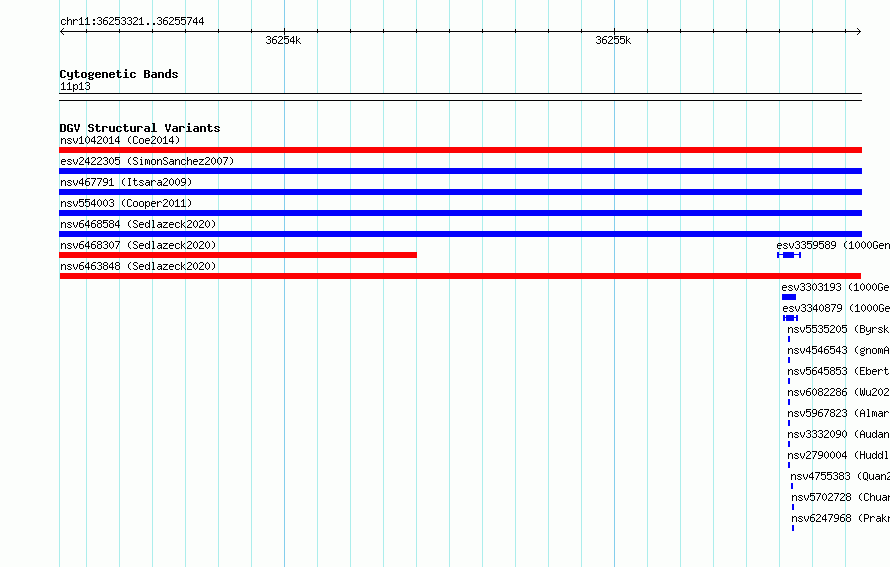
Task: Open nsv6468307 (Sedlazeck2020) variant
Action: pos(138,245)
